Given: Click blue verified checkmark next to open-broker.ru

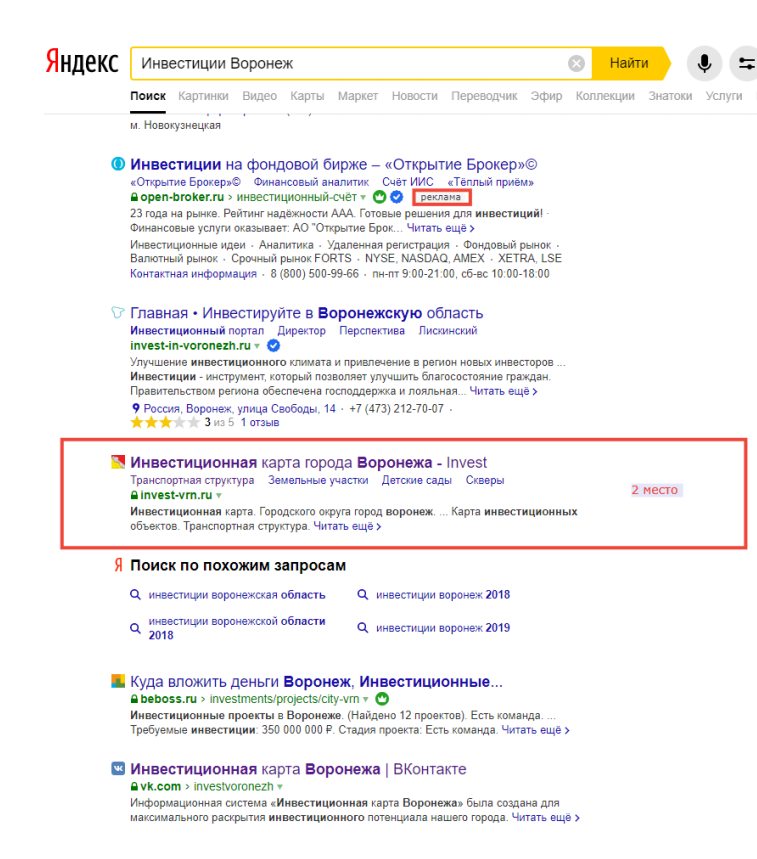Looking at the screenshot, I should [397, 197].
